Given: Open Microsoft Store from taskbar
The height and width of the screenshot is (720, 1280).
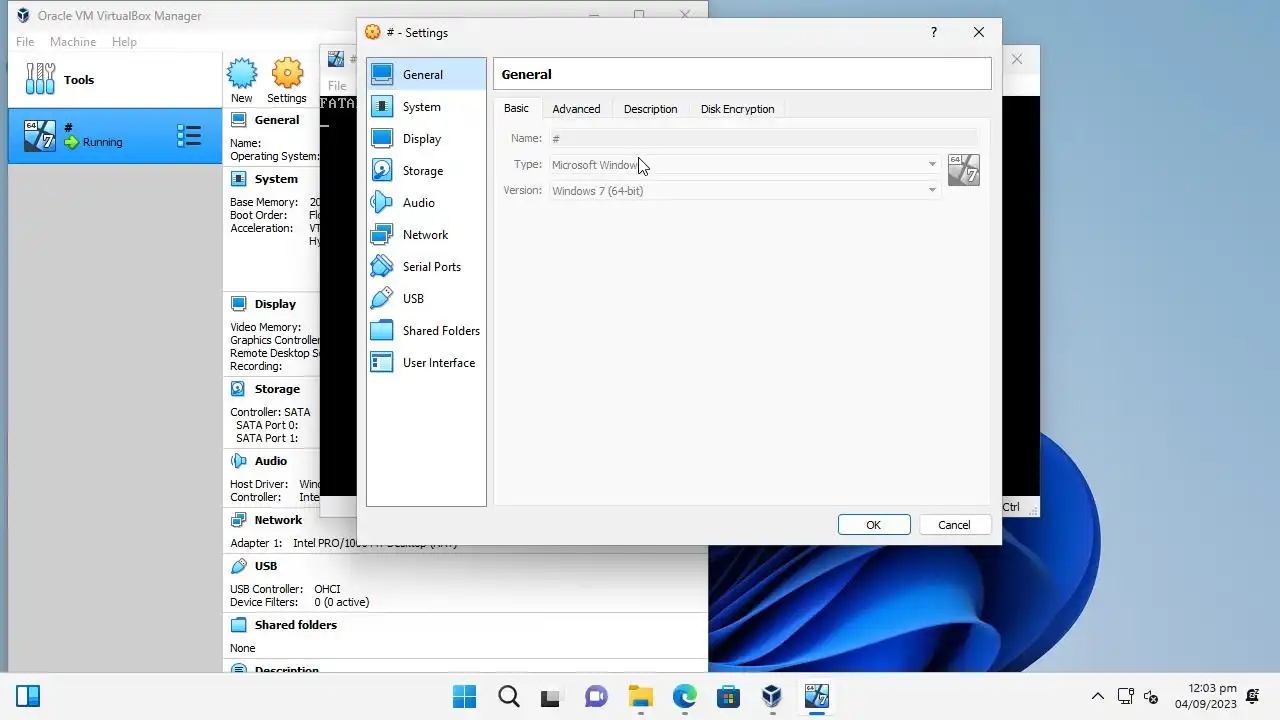Looking at the screenshot, I should (728, 696).
